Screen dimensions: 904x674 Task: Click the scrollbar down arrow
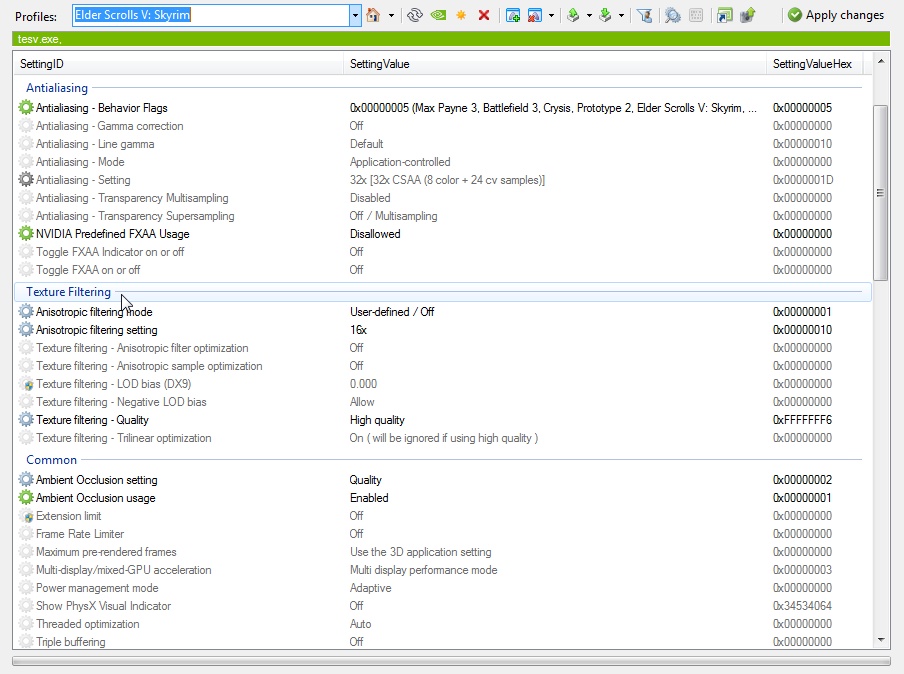880,639
